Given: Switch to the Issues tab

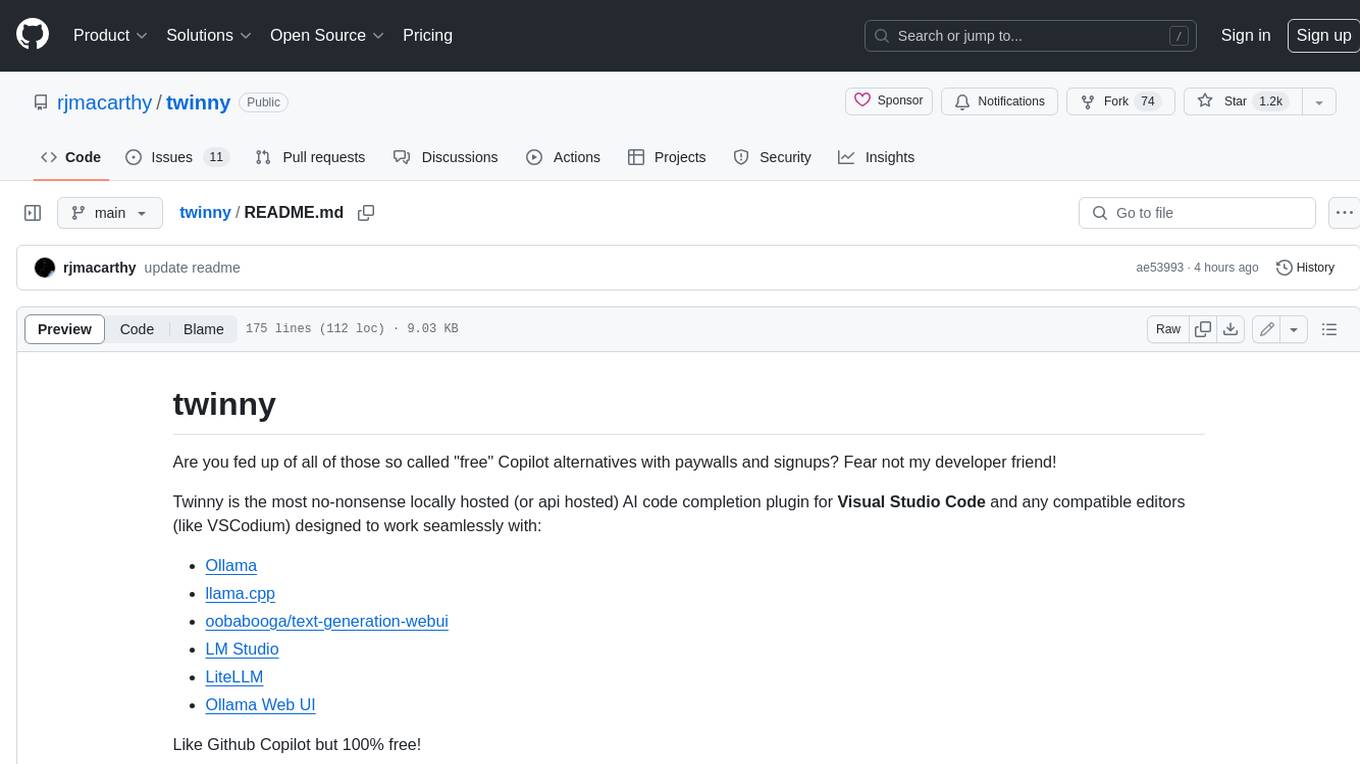Looking at the screenshot, I should click(x=176, y=157).
